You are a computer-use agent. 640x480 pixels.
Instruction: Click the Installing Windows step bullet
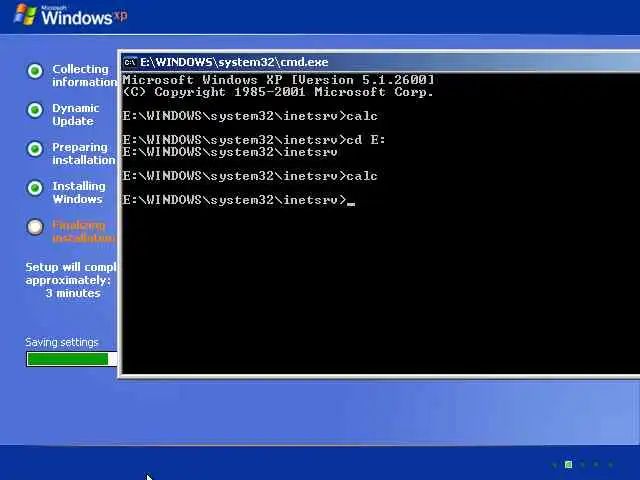(x=35, y=188)
